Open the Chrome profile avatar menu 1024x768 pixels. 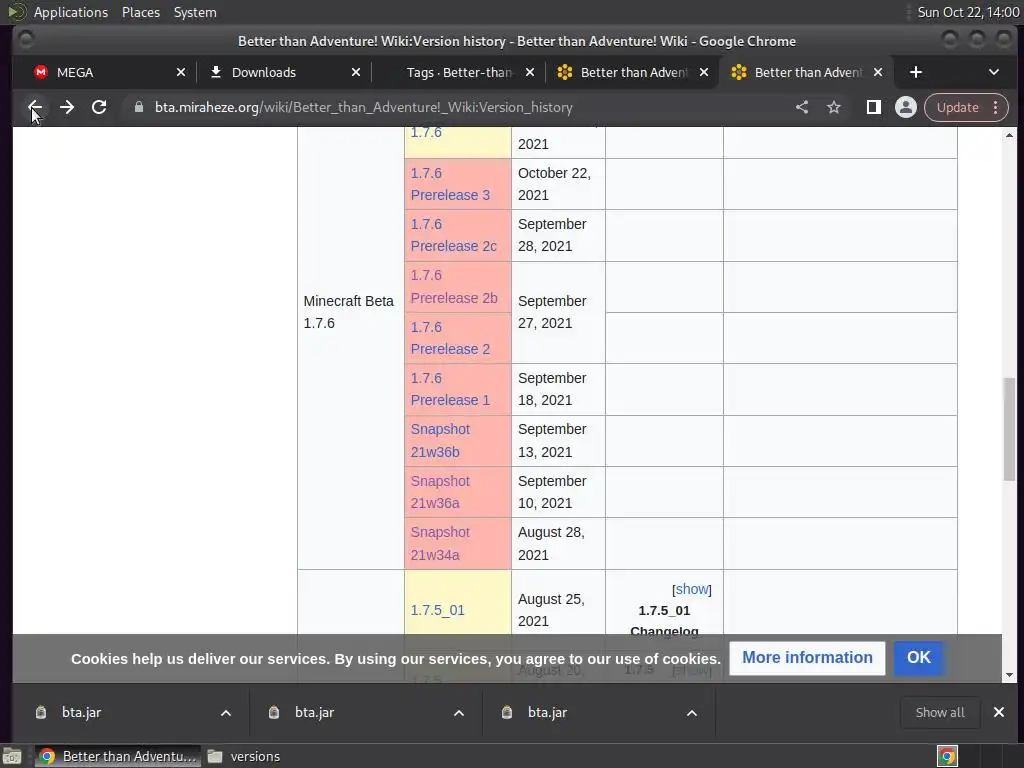pos(906,107)
